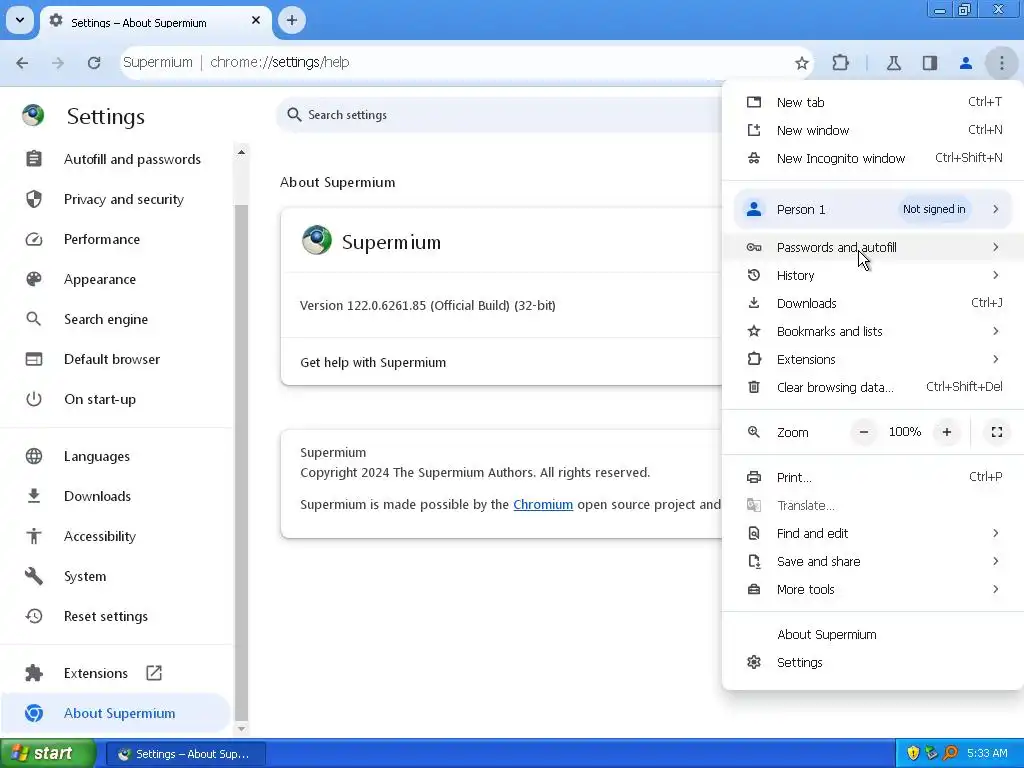Decrease zoom with the minus button

864,432
